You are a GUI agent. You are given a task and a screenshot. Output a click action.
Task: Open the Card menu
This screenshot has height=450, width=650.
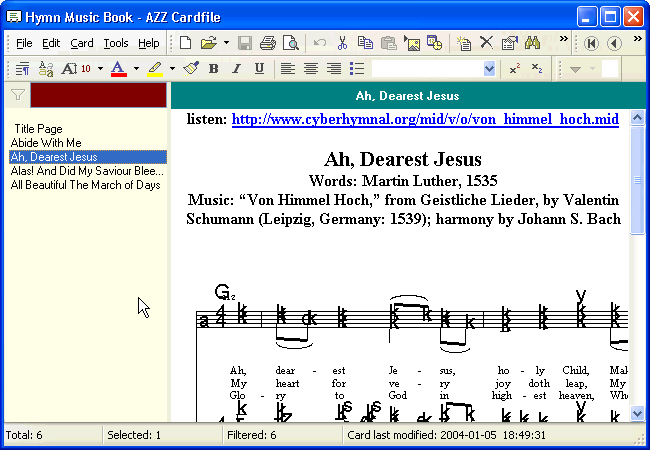click(x=82, y=43)
